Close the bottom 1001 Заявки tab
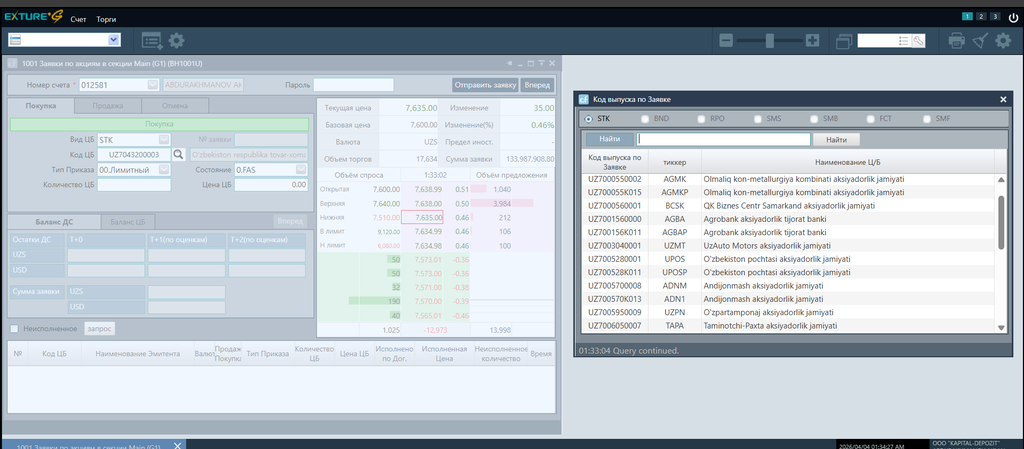The width and height of the screenshot is (1024, 449). (178, 445)
